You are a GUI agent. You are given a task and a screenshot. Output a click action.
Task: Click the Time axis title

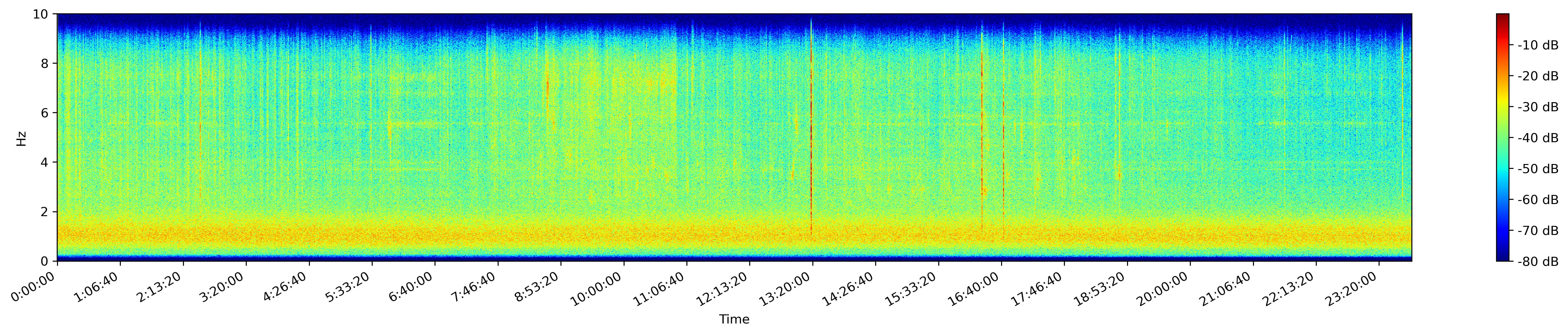(734, 319)
